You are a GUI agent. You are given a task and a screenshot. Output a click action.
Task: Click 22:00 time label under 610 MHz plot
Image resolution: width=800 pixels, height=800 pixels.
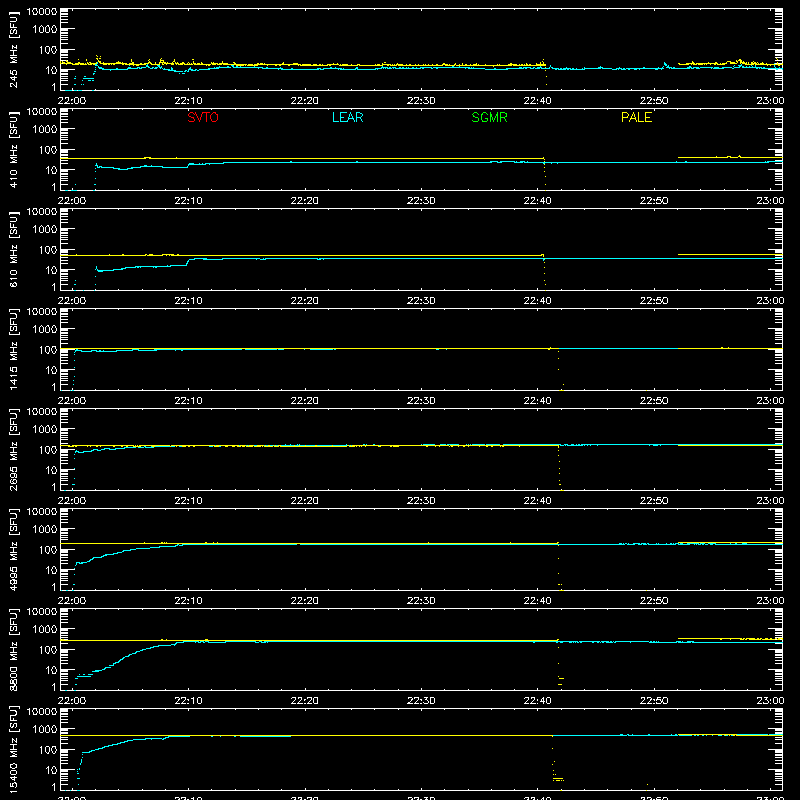pos(72,301)
